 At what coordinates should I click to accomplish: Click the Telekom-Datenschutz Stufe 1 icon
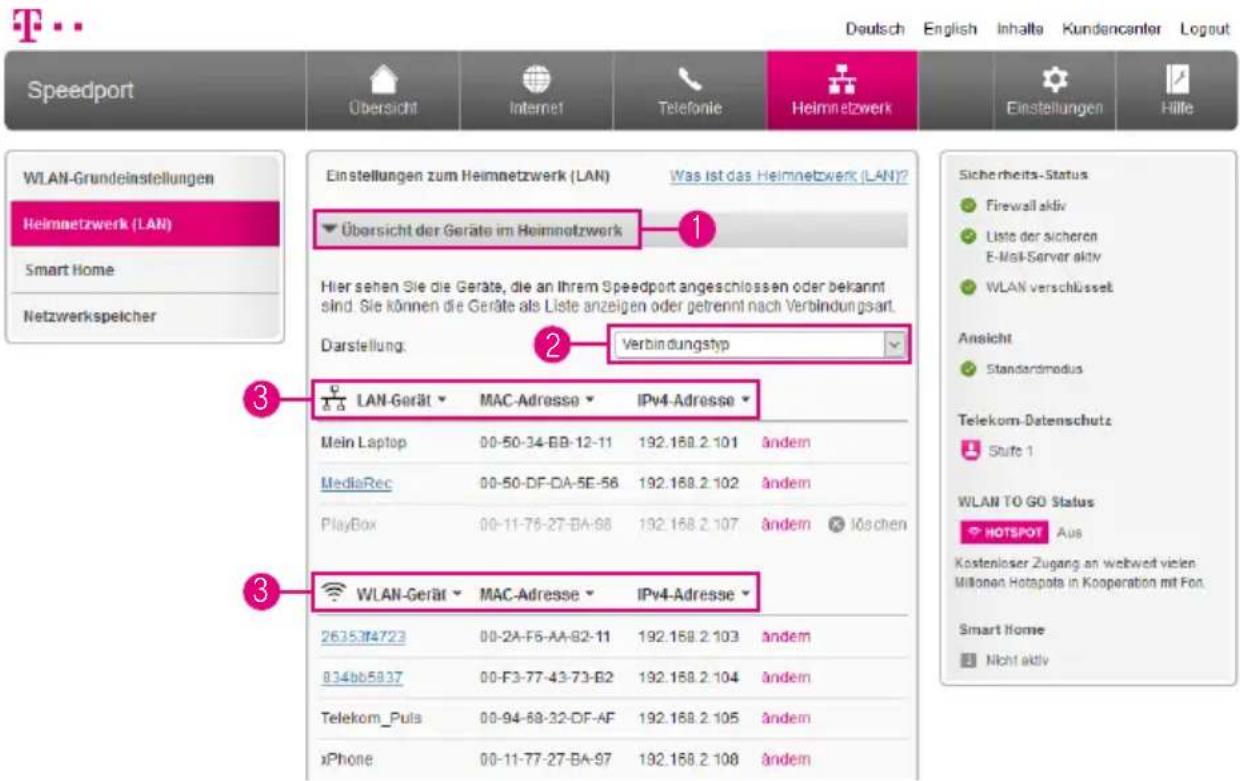tap(968, 450)
